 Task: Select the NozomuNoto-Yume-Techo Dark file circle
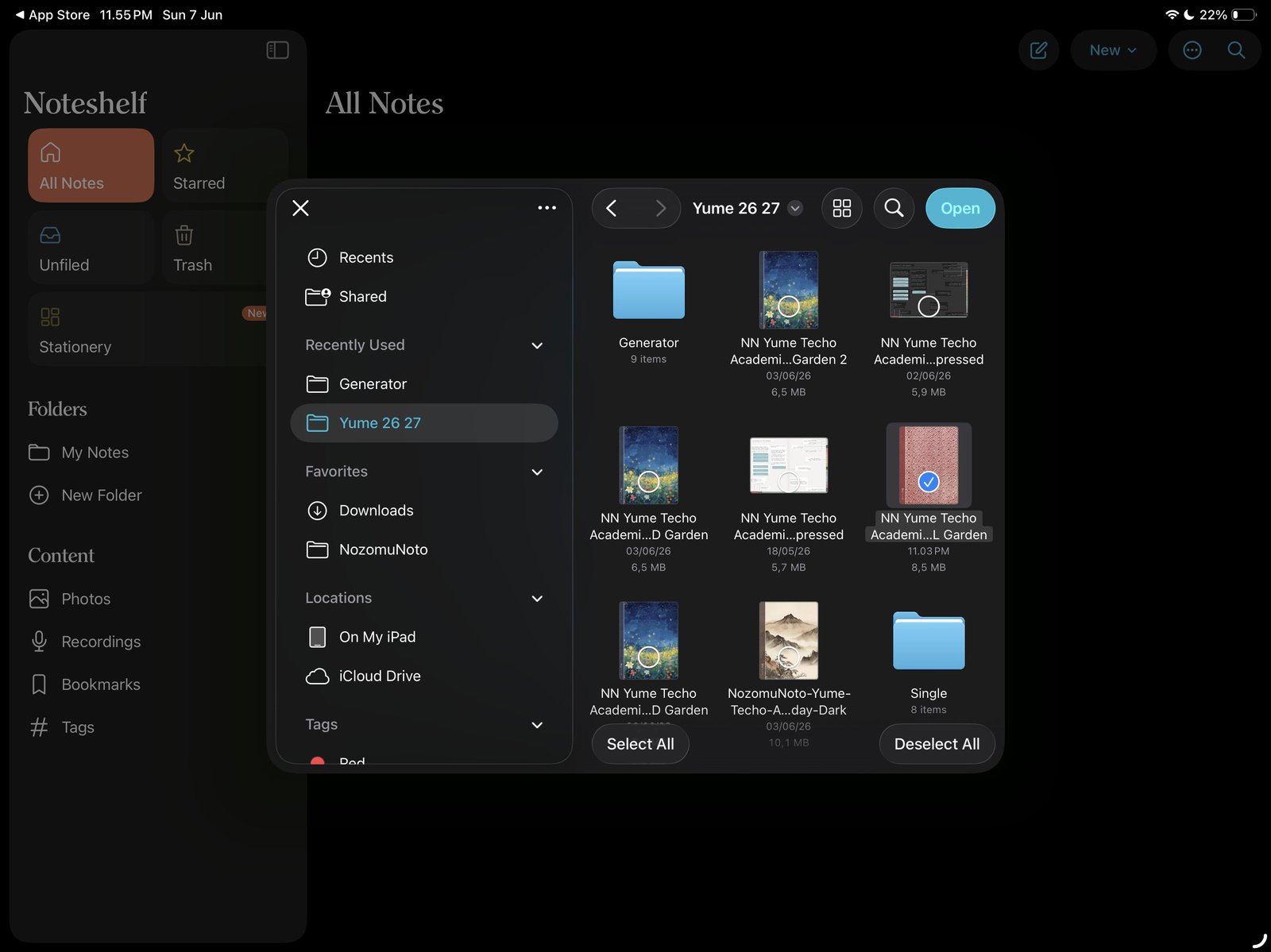pyautogui.click(x=788, y=657)
